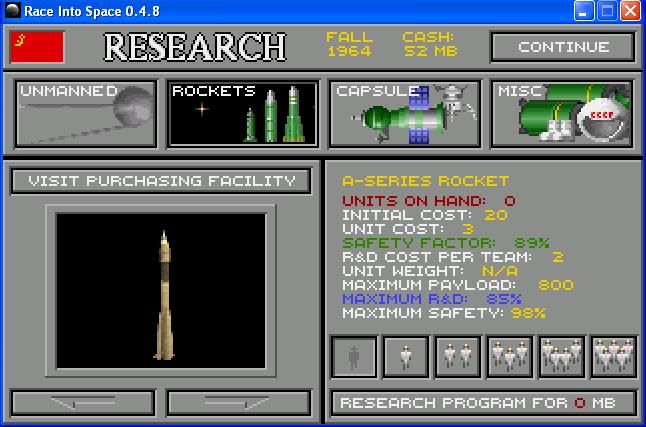646x427 pixels.
Task: Click the UNITS ON HAND: 0 line
Action: click(x=429, y=201)
